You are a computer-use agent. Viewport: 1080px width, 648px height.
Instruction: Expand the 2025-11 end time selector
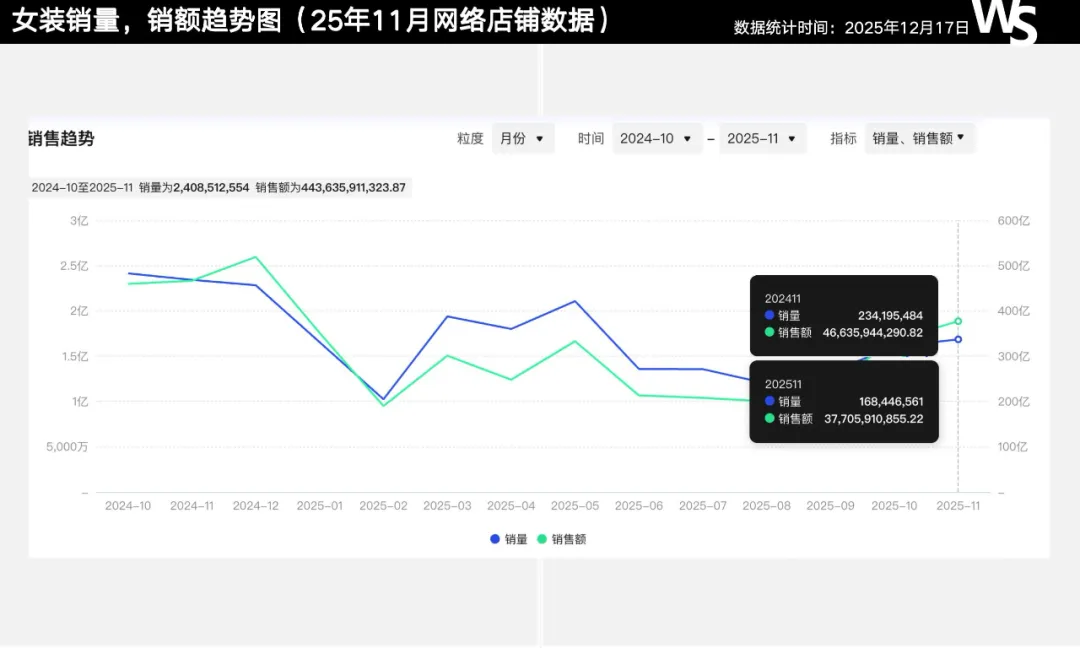(x=762, y=139)
